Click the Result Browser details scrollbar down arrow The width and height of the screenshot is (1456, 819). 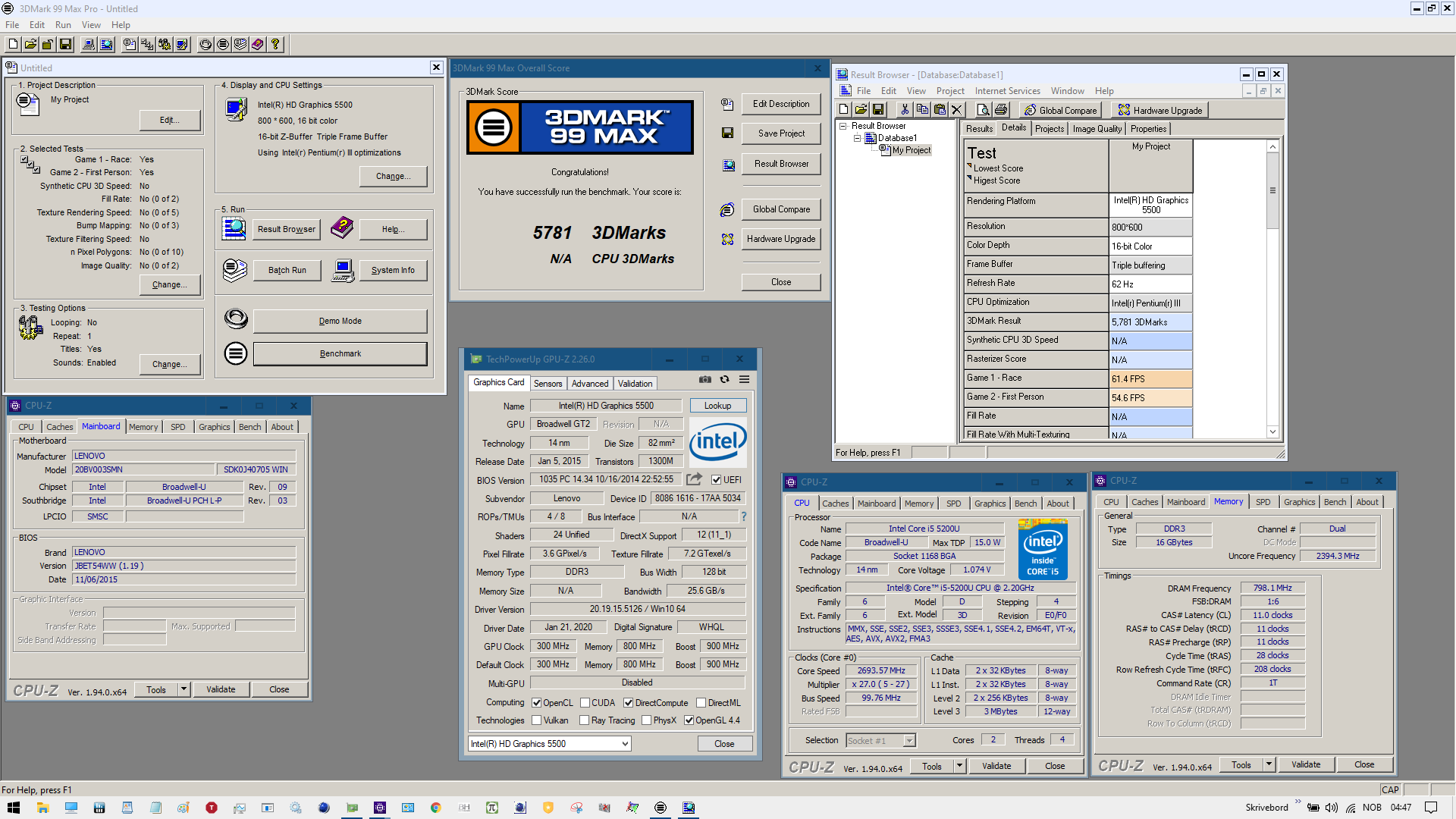1272,431
